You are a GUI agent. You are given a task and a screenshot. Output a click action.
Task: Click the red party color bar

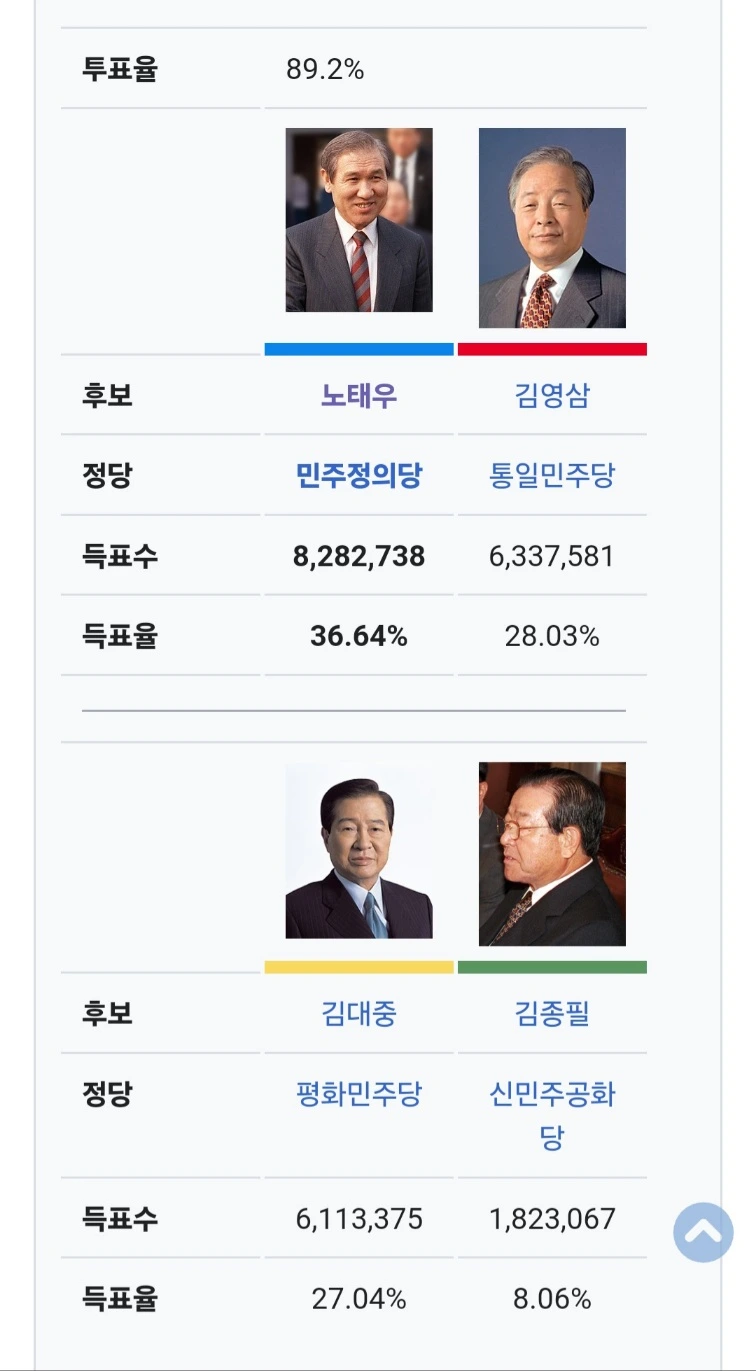552,349
